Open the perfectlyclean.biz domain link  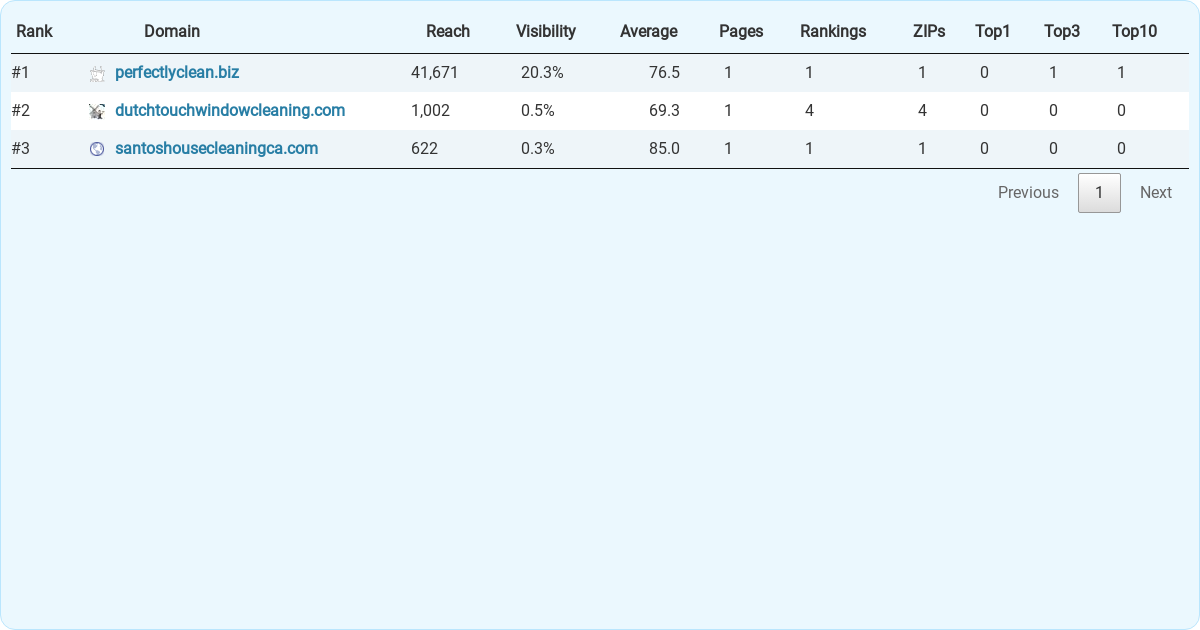coord(177,72)
